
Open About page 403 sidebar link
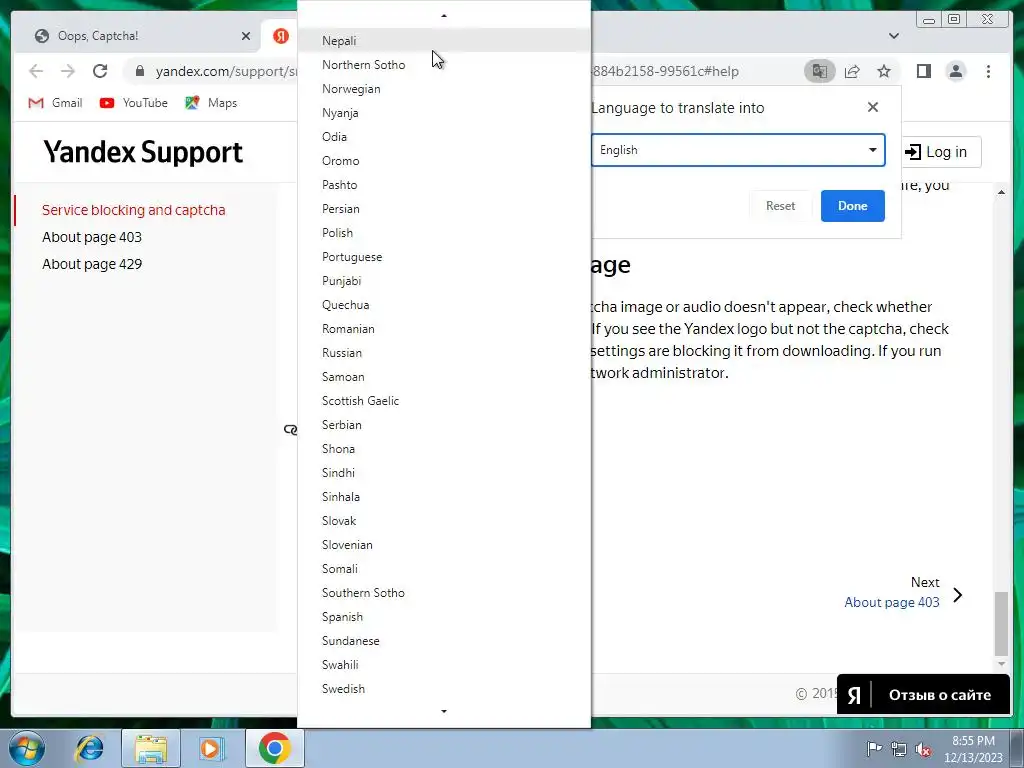[92, 237]
